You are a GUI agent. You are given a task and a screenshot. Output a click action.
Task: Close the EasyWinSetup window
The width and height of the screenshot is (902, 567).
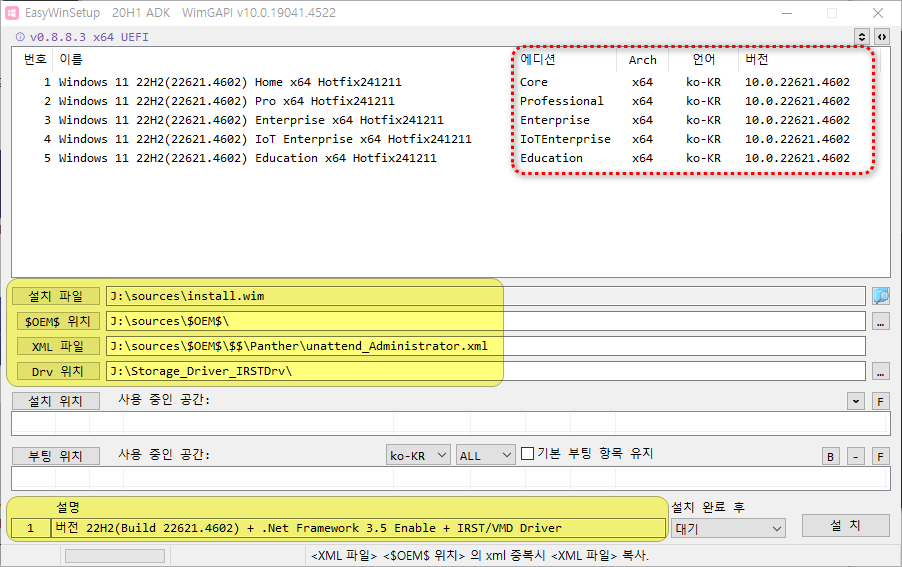(878, 13)
